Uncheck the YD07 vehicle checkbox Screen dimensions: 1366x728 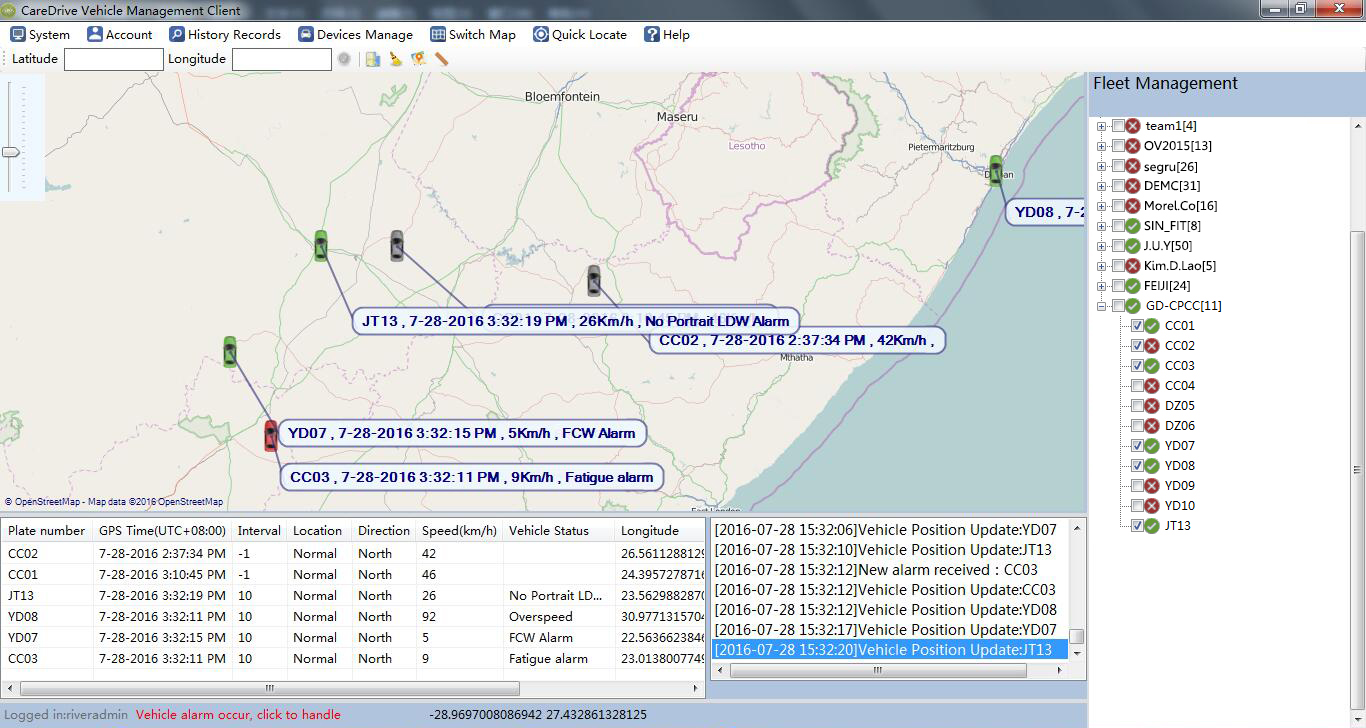(1137, 446)
